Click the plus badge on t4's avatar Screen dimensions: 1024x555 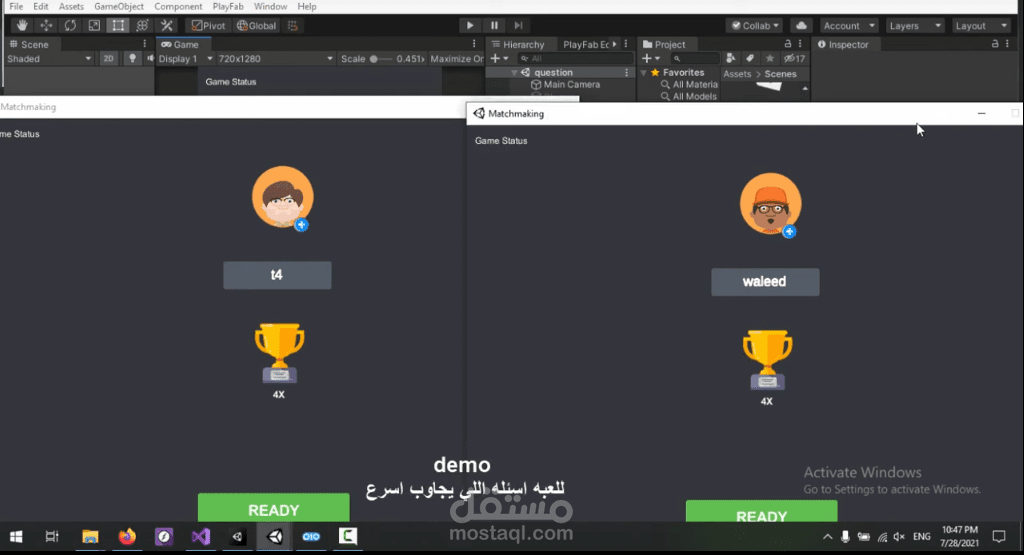point(301,225)
